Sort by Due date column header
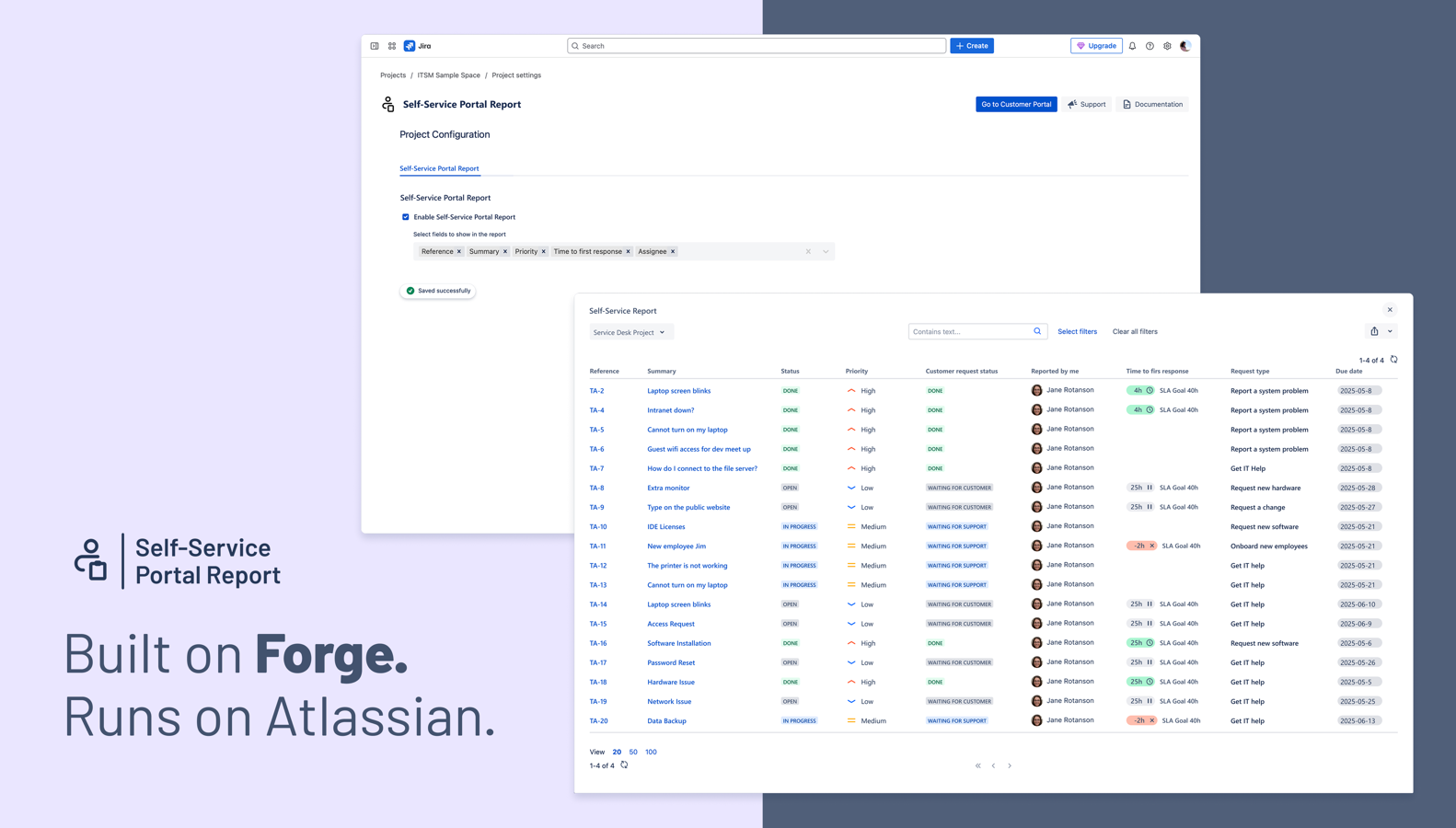This screenshot has width=1456, height=828. [1349, 371]
